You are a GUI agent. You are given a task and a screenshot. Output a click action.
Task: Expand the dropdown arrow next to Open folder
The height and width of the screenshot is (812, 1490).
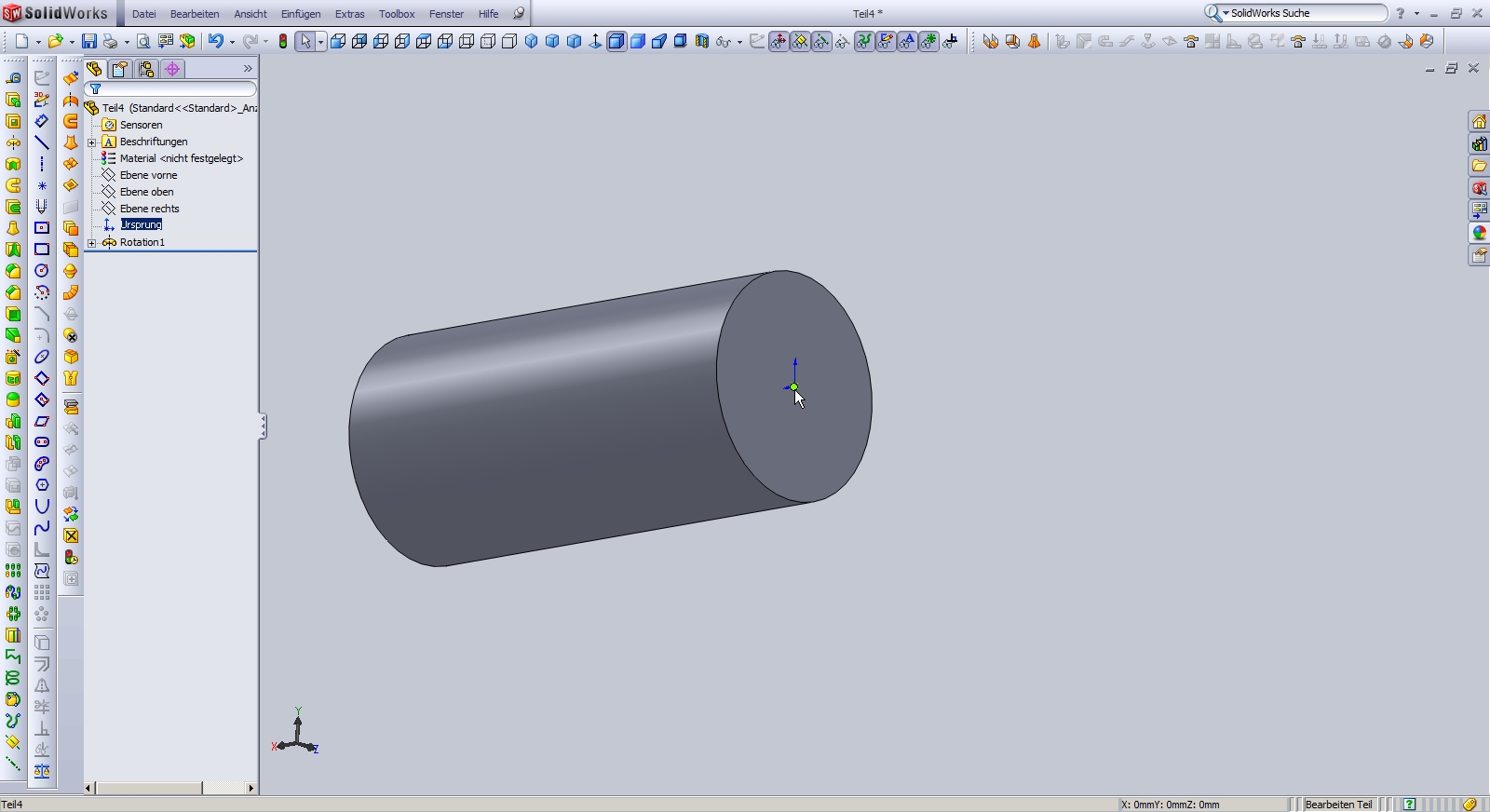[x=72, y=42]
